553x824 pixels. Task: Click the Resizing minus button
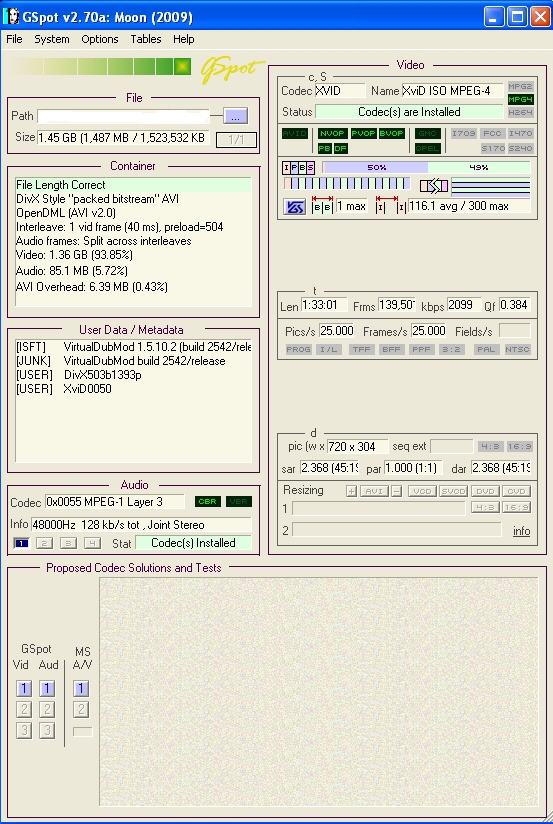[x=397, y=491]
